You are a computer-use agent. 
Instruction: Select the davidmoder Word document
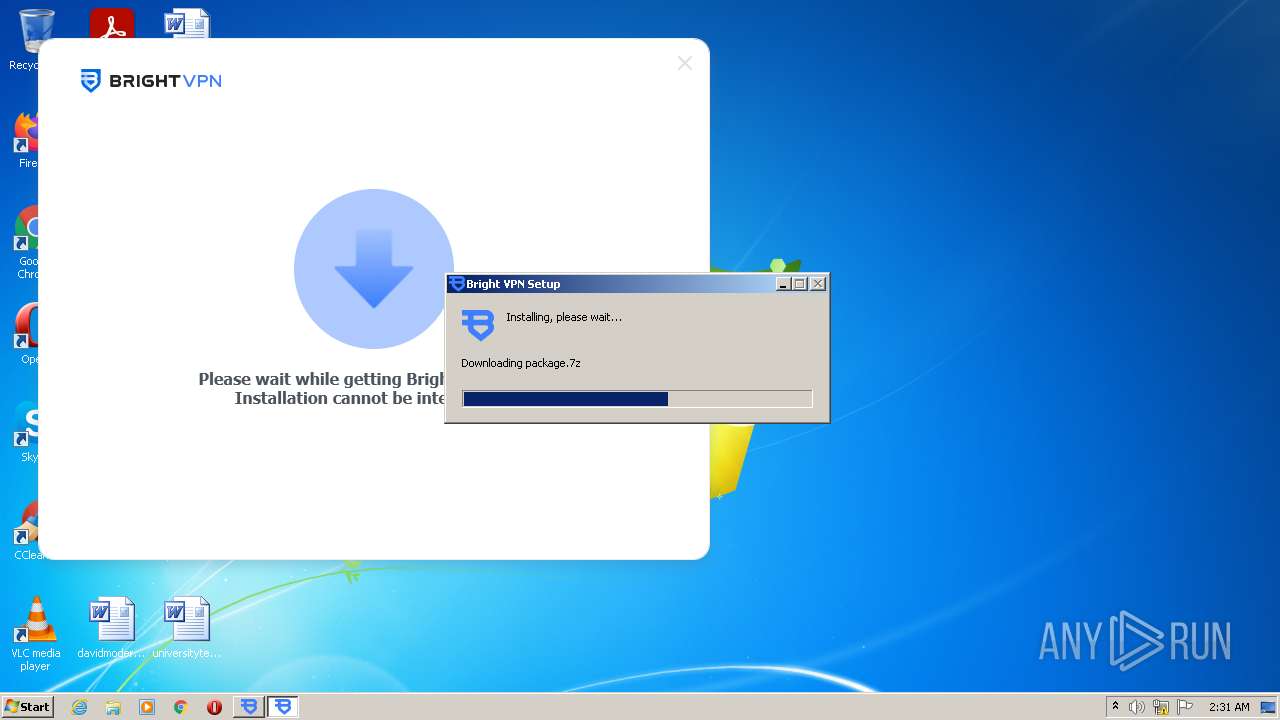111,628
